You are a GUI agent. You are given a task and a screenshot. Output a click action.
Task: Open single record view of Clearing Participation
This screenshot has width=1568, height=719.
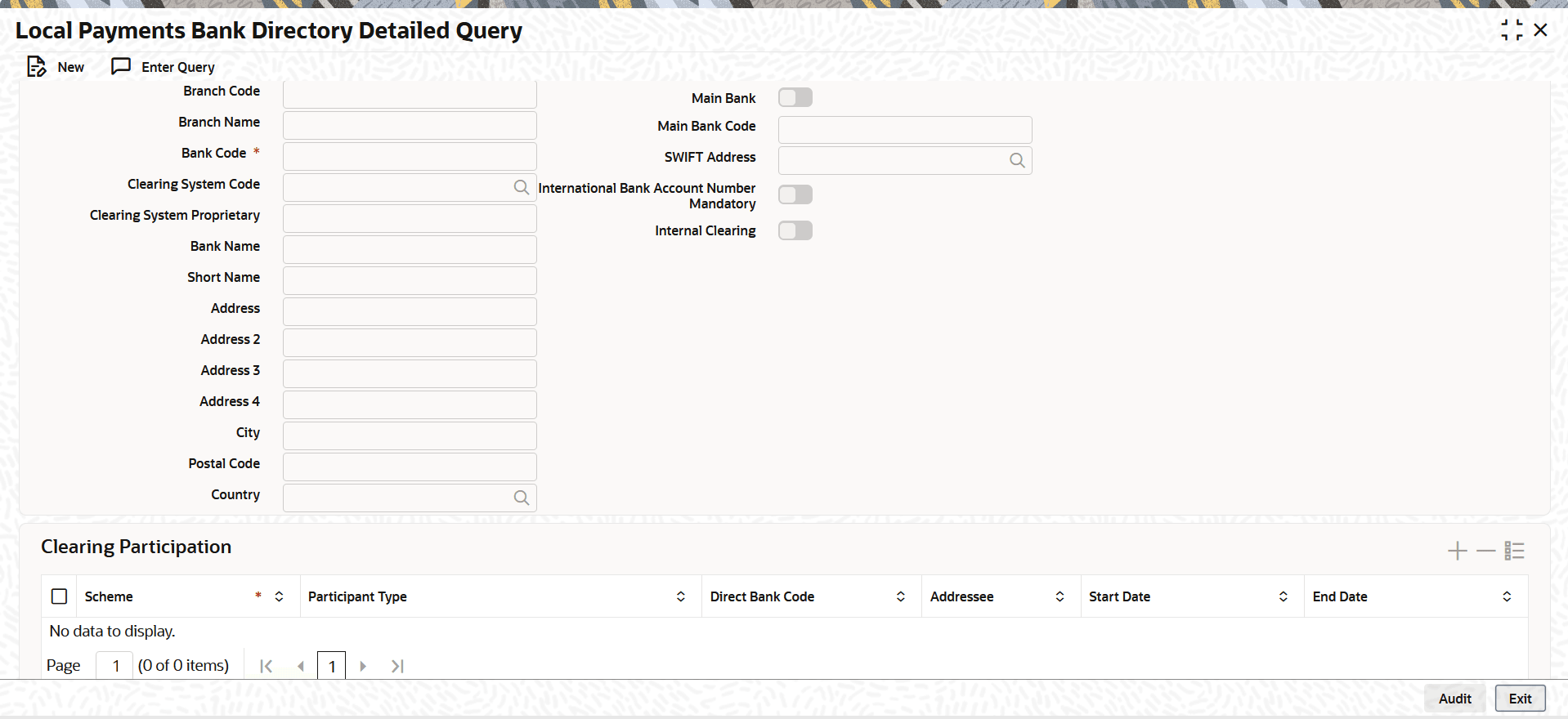[x=1514, y=551]
